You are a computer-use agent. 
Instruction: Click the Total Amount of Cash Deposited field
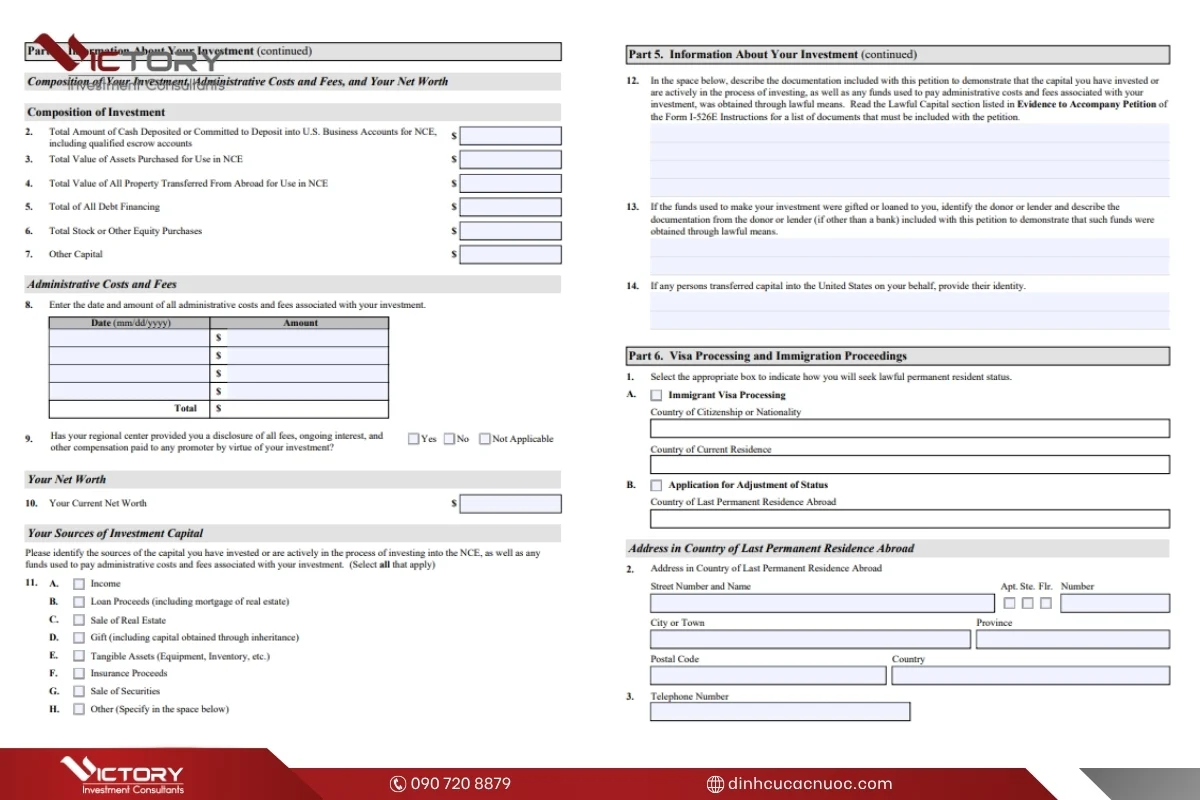click(510, 136)
